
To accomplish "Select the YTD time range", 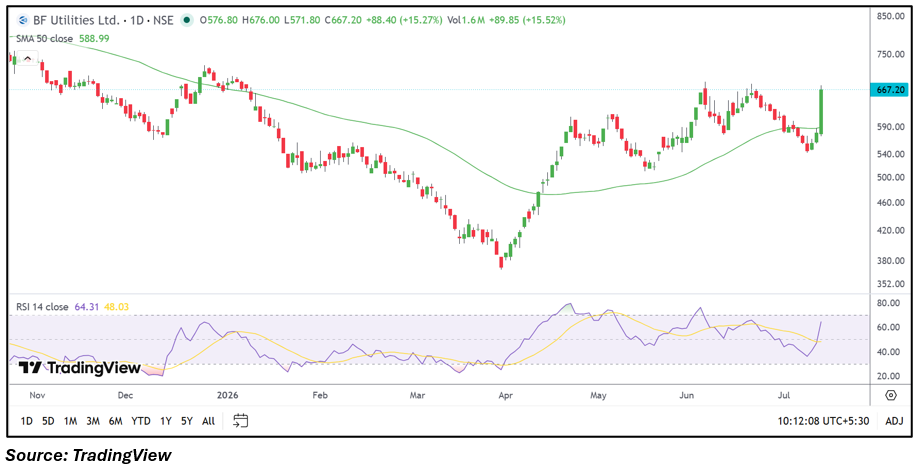I will 141,421.
